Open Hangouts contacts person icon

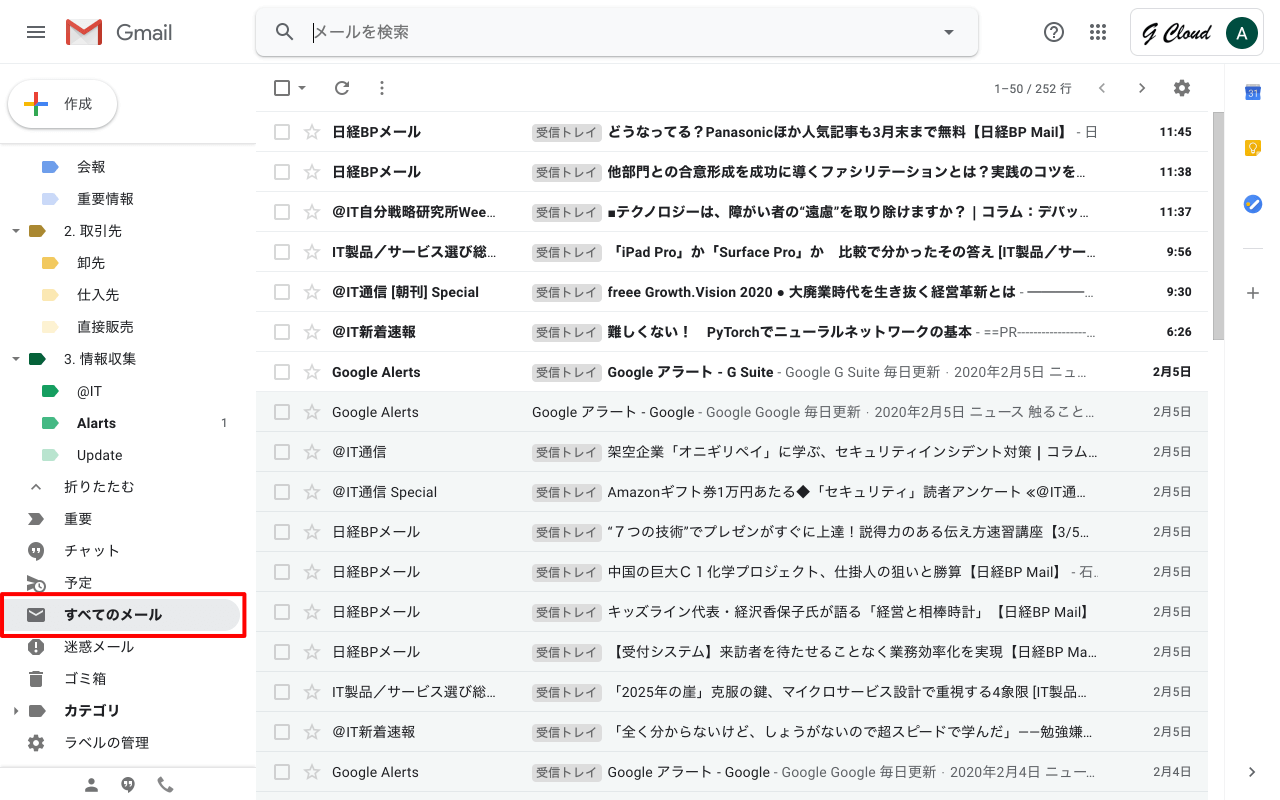pyautogui.click(x=91, y=785)
